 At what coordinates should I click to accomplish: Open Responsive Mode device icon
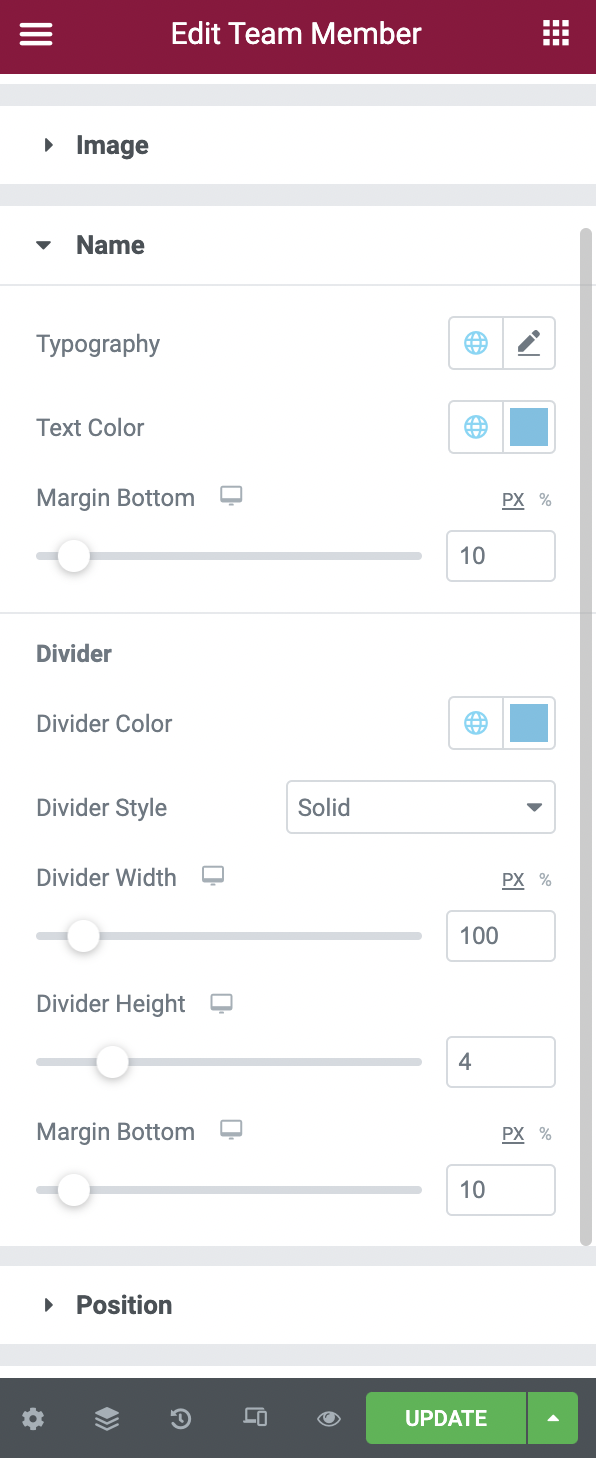pyautogui.click(x=254, y=1418)
